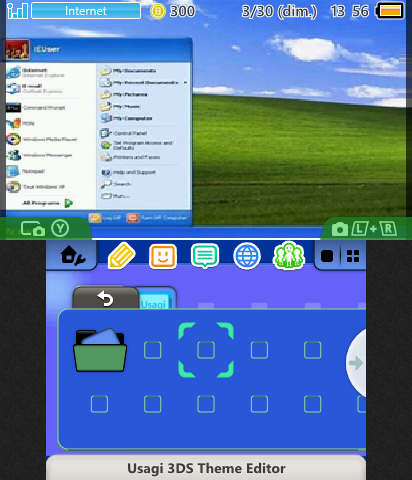Open the camera via Y button shortcut
Viewport: 412px width, 480px height.
coord(45,229)
